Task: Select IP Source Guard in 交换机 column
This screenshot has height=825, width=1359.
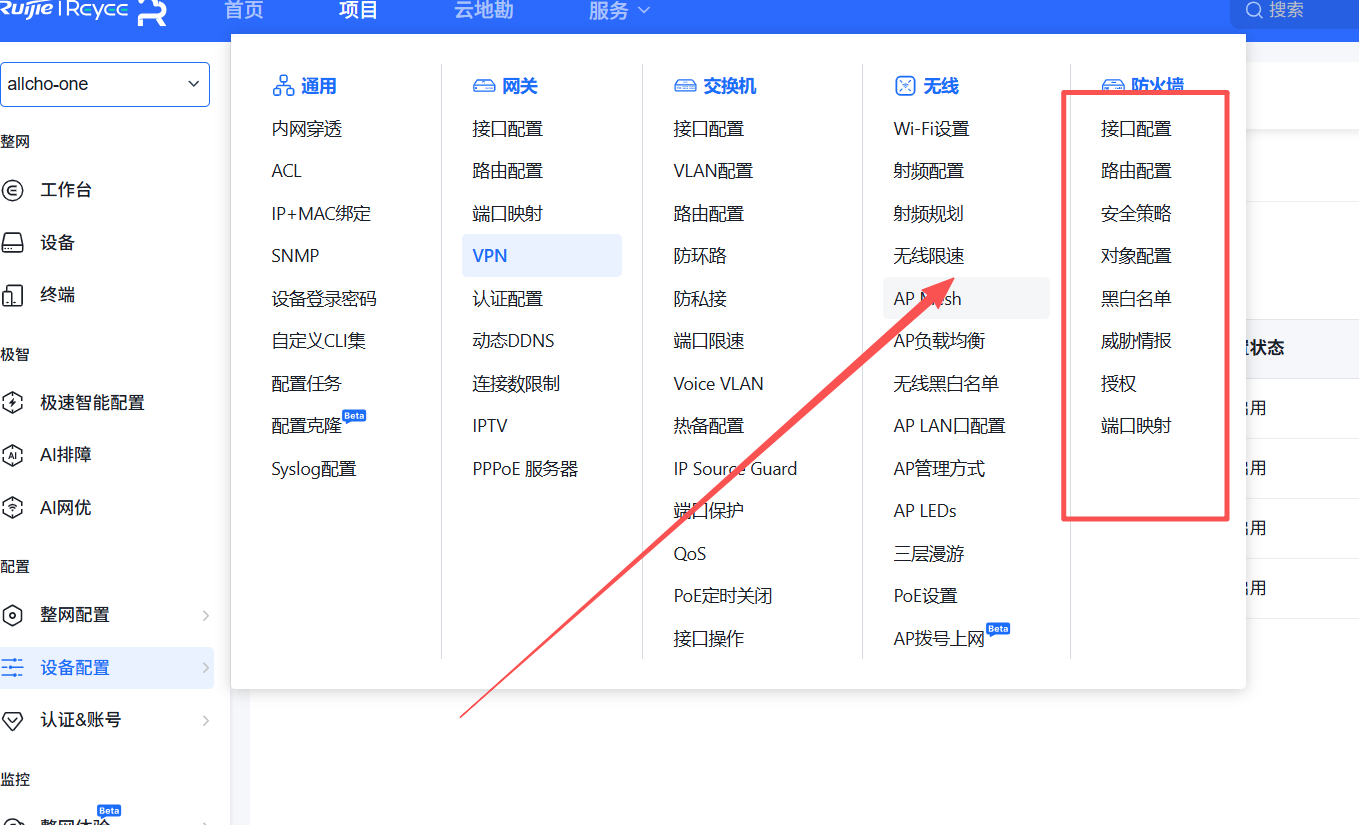Action: tap(735, 469)
